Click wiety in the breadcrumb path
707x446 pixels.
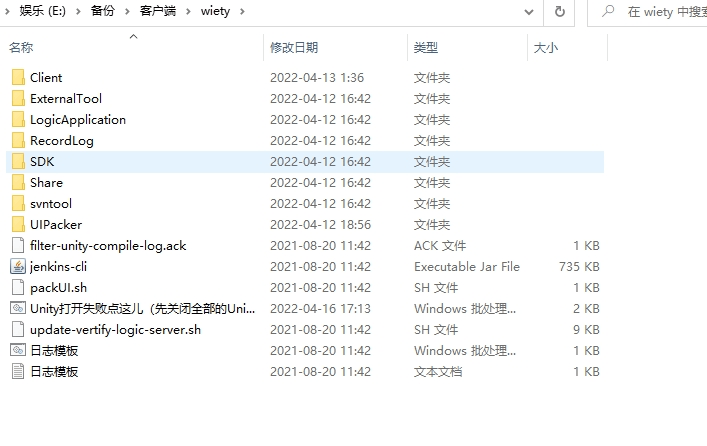[215, 11]
